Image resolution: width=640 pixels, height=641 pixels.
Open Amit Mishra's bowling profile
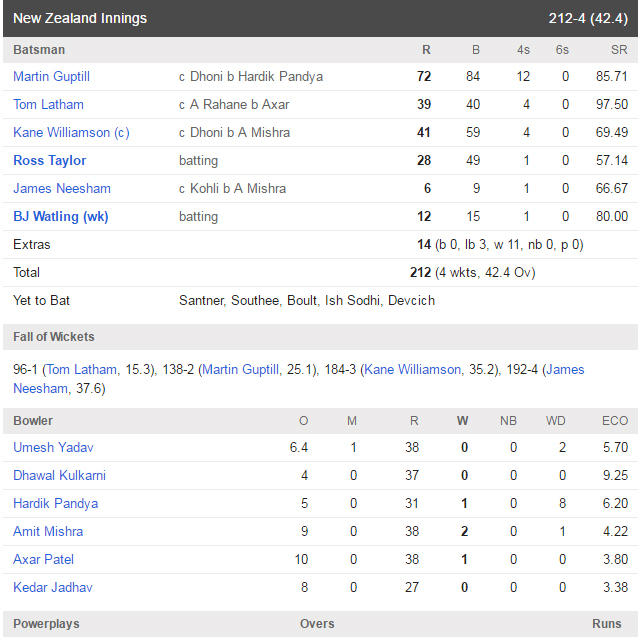point(48,531)
